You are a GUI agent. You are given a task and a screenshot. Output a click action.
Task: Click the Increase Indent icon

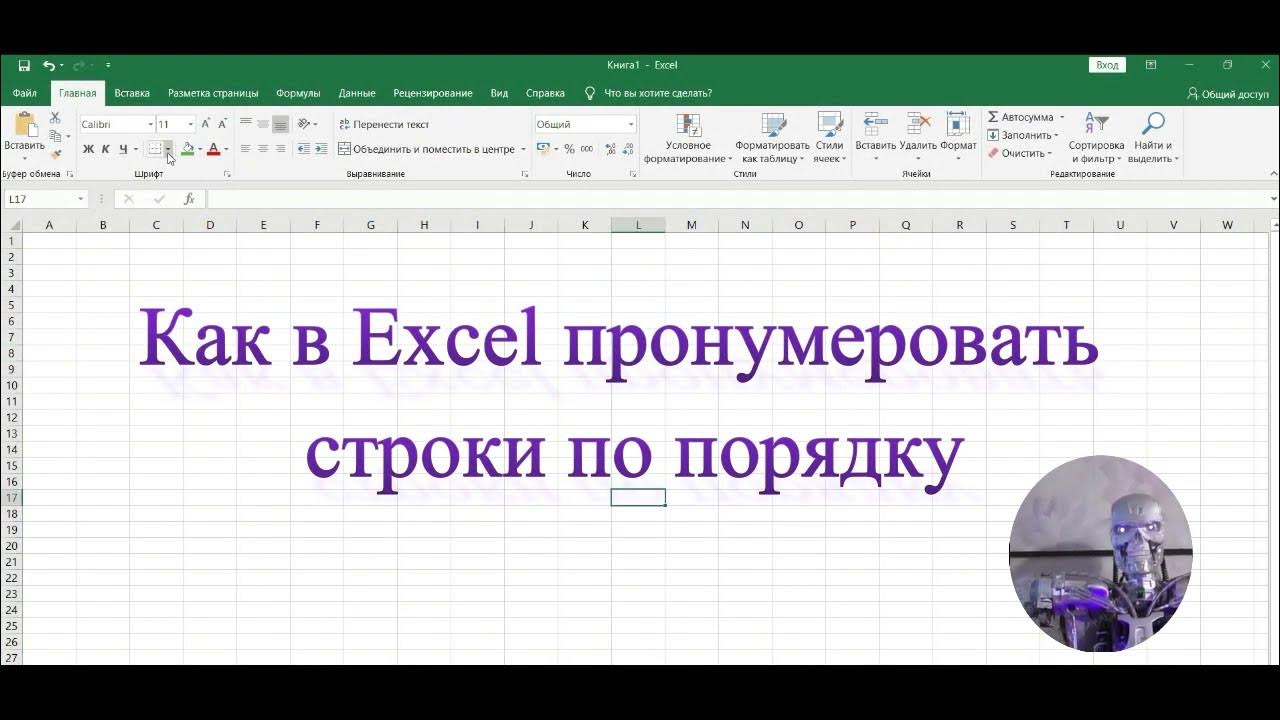(321, 149)
